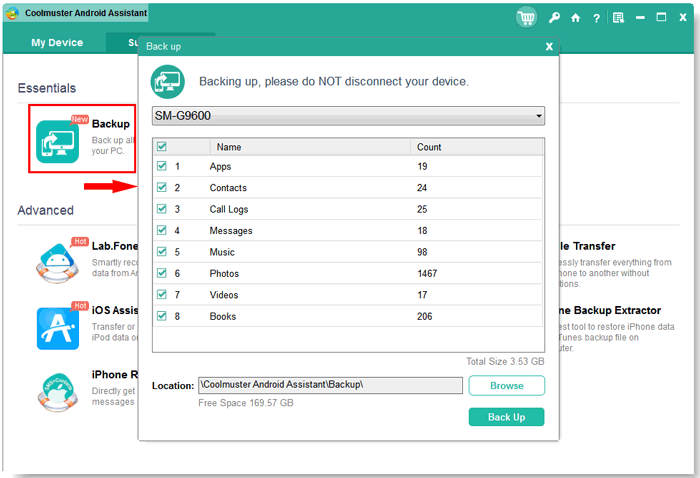Start backup with the Back Up button
The width and height of the screenshot is (700, 478).
point(507,417)
